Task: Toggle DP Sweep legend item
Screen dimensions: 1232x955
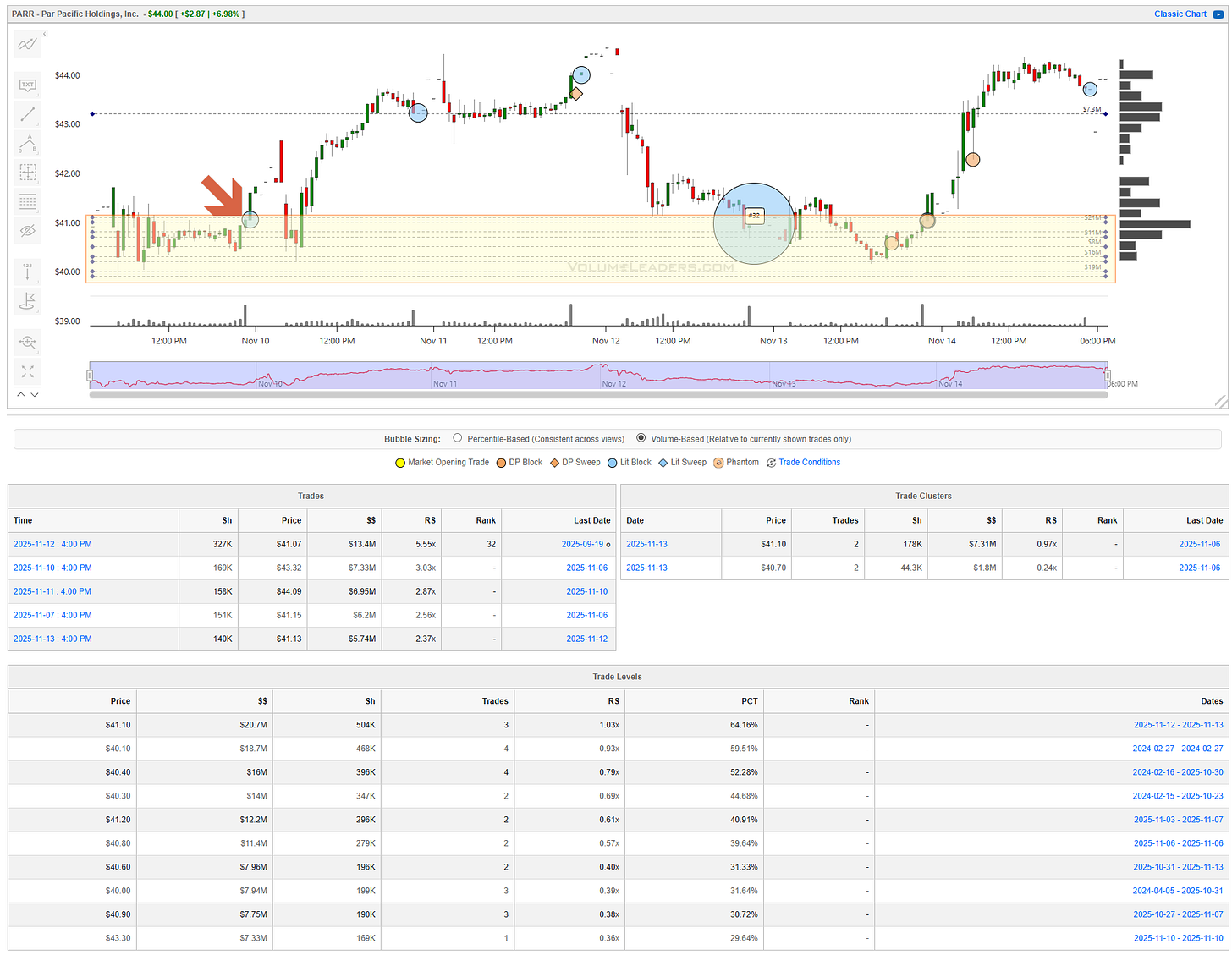Action: pos(575,462)
